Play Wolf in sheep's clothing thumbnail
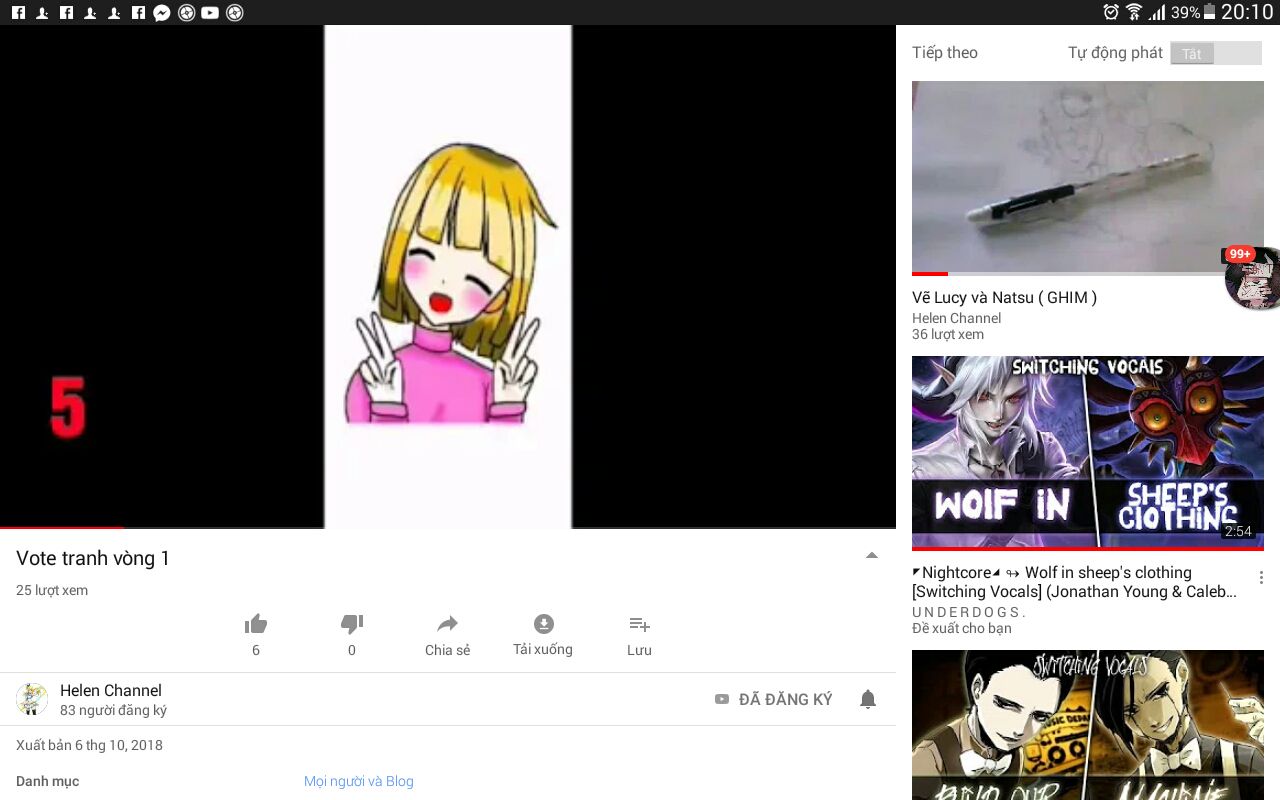Screen dimensions: 1280x800 (x=1087, y=452)
